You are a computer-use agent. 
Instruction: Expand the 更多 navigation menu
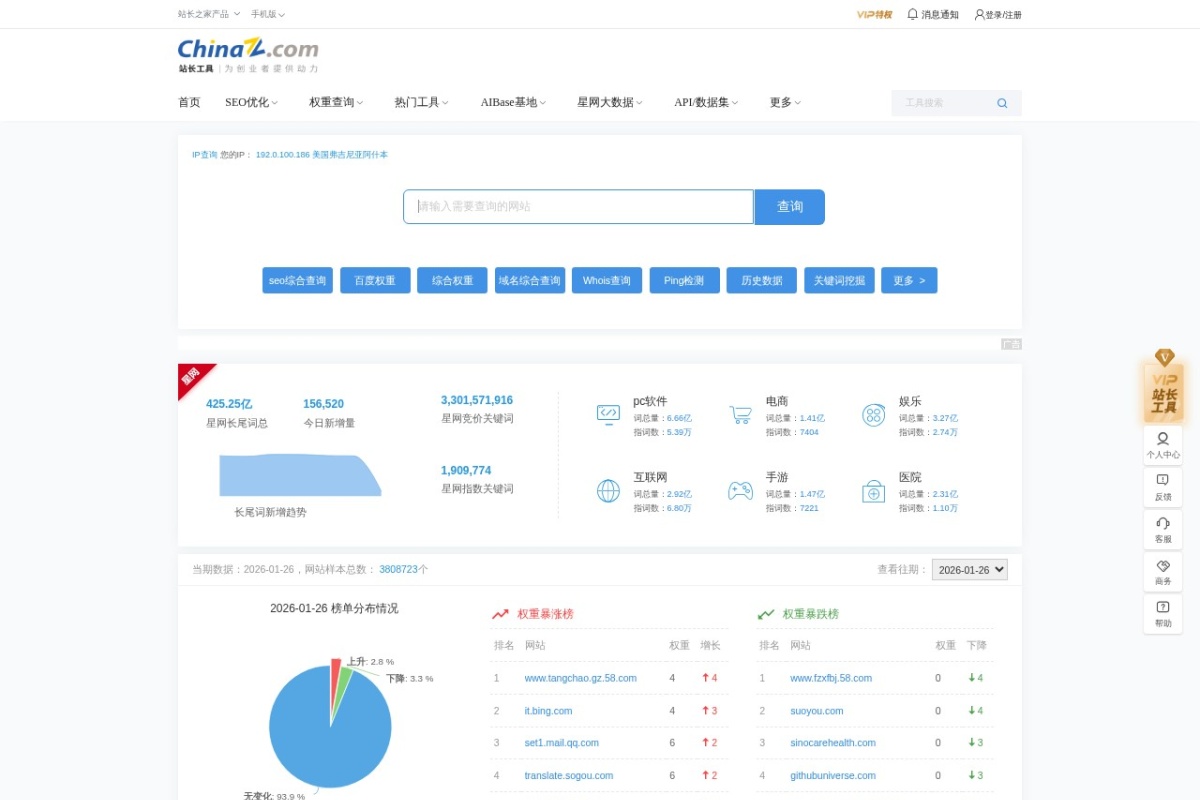coord(784,101)
